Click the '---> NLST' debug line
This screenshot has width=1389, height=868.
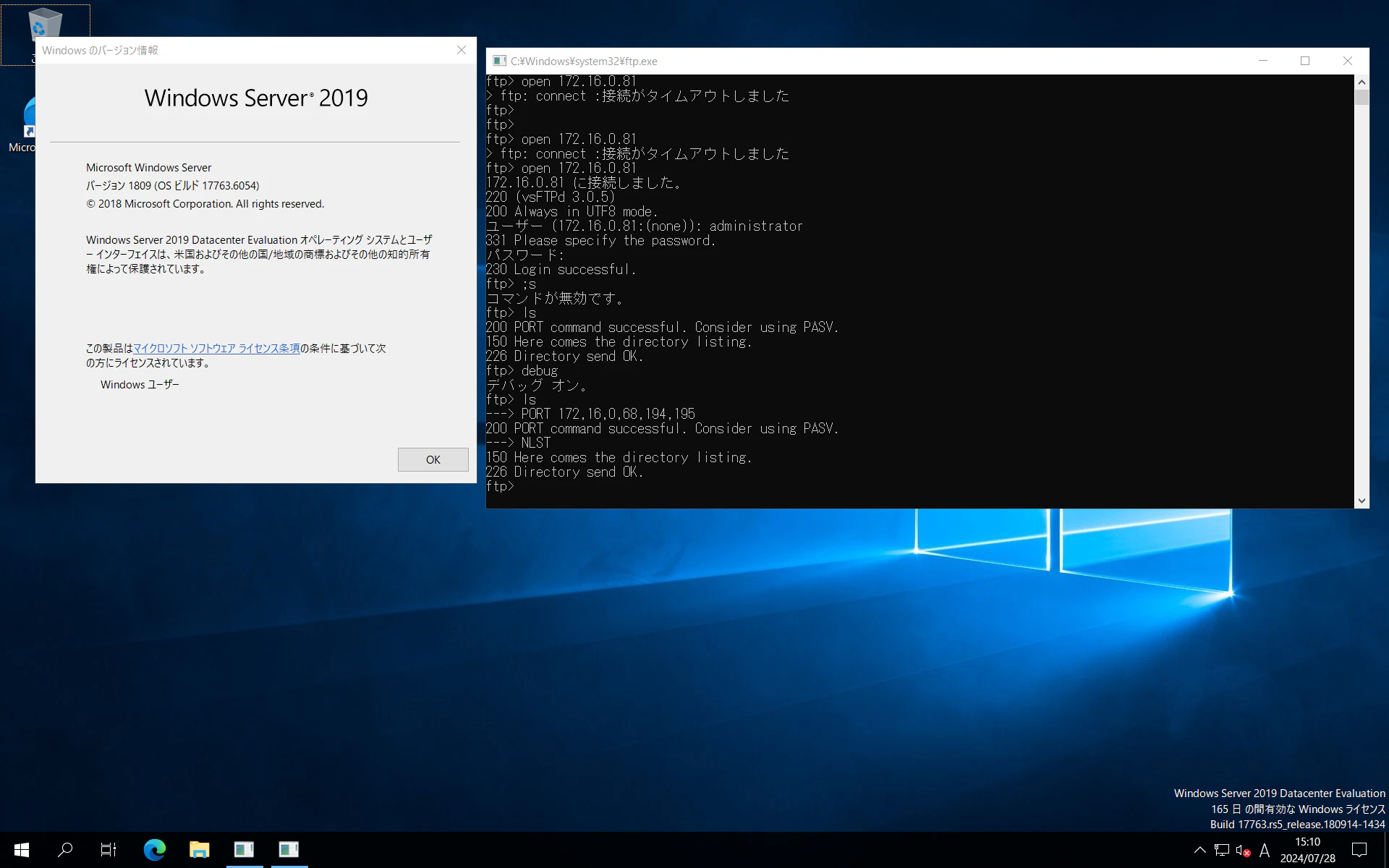[x=518, y=443]
